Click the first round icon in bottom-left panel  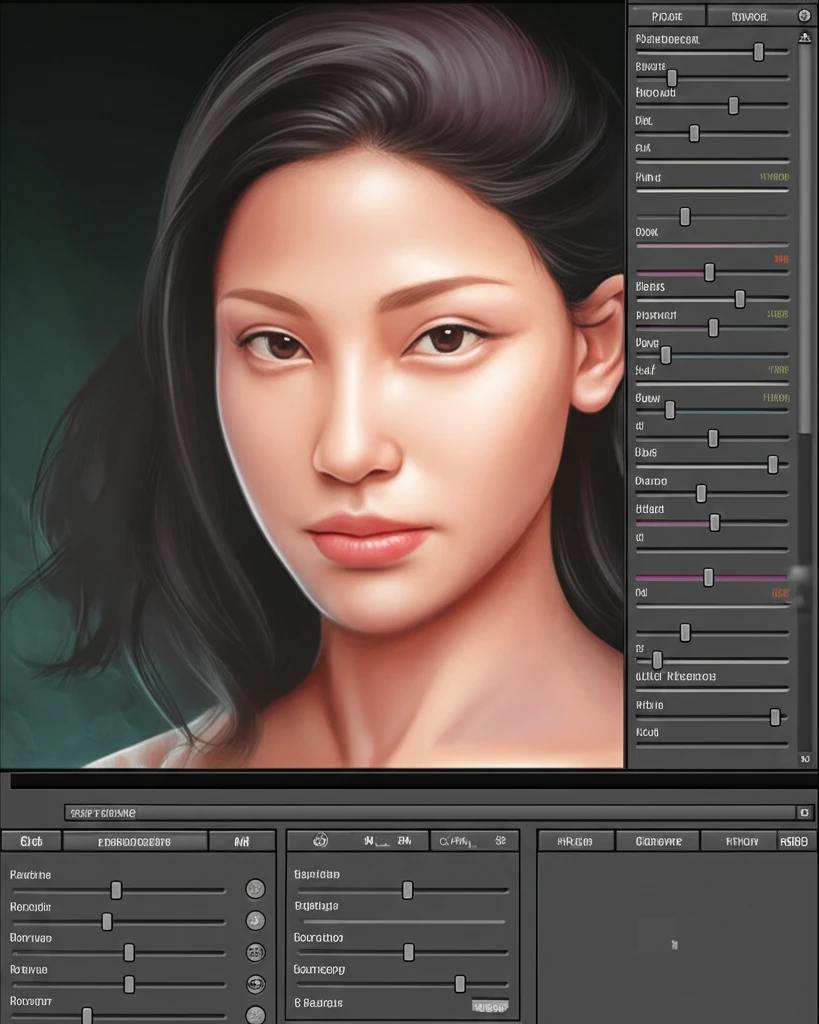(255, 888)
